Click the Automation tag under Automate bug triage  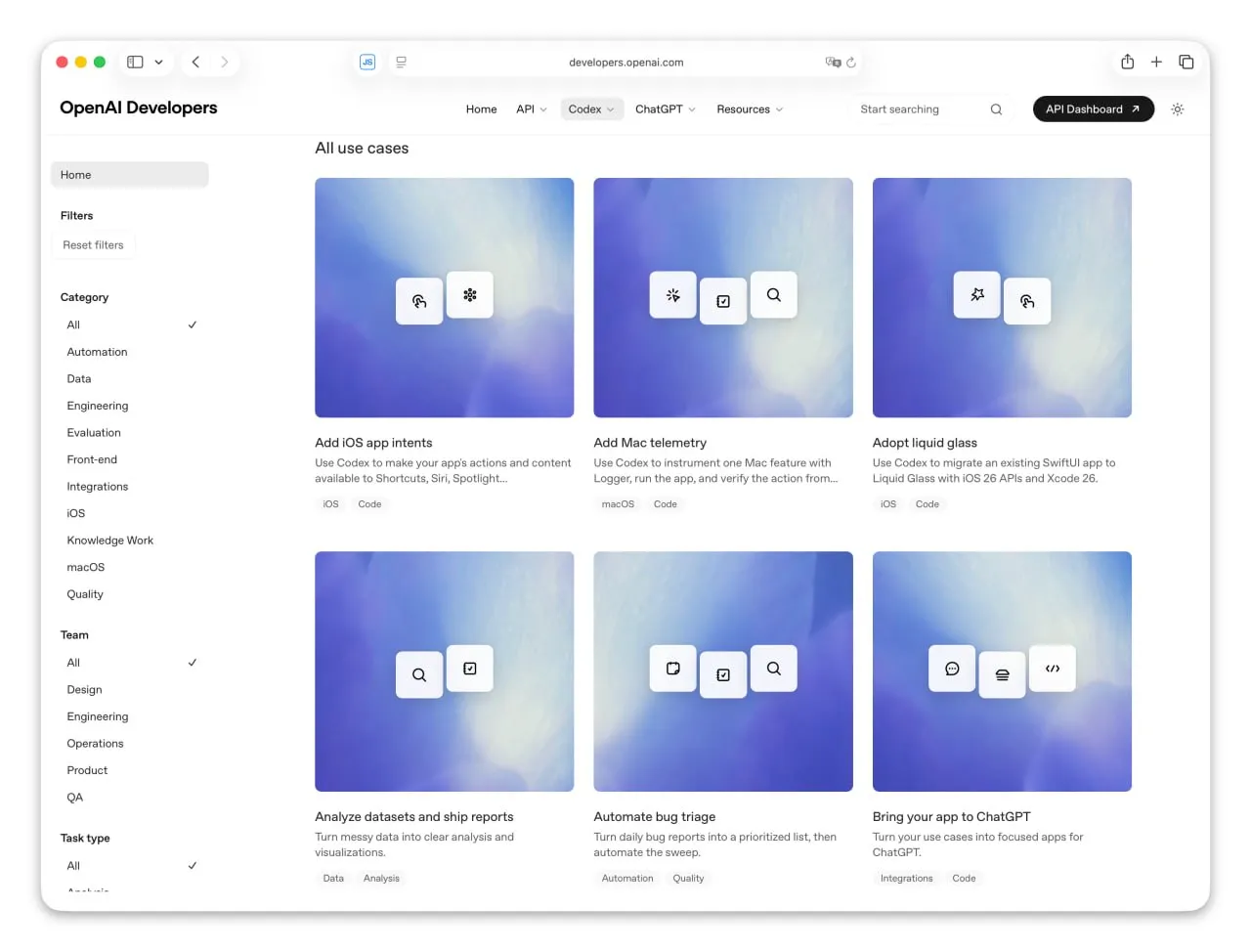(627, 879)
